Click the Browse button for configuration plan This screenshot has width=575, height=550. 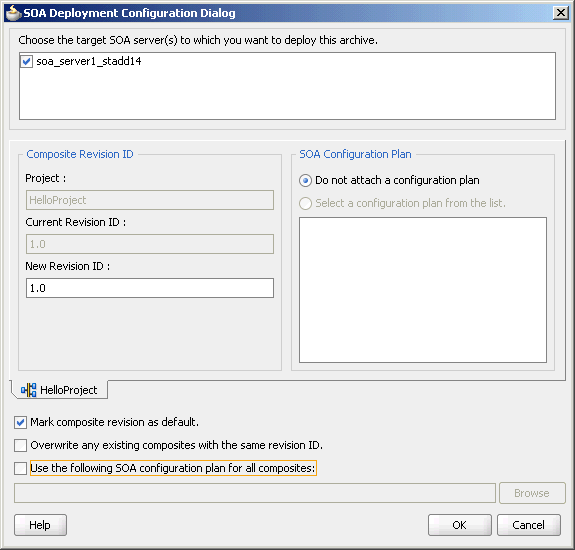click(532, 493)
